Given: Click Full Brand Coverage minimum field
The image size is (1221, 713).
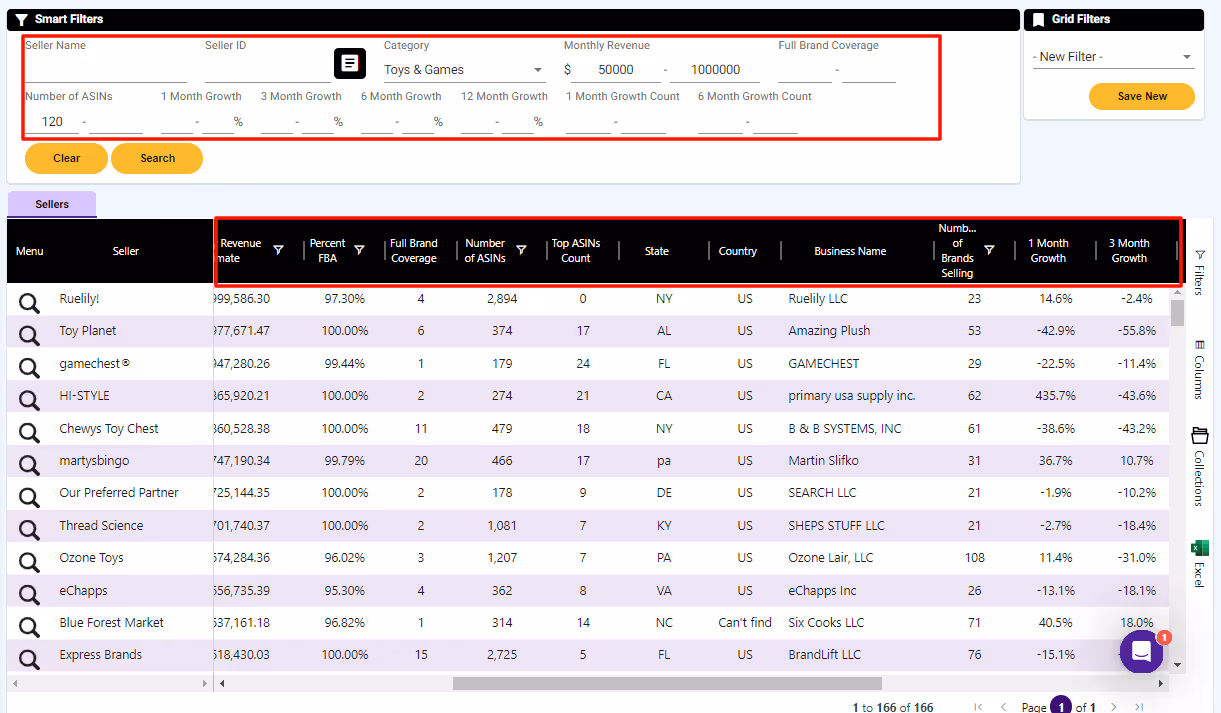Looking at the screenshot, I should coord(805,70).
